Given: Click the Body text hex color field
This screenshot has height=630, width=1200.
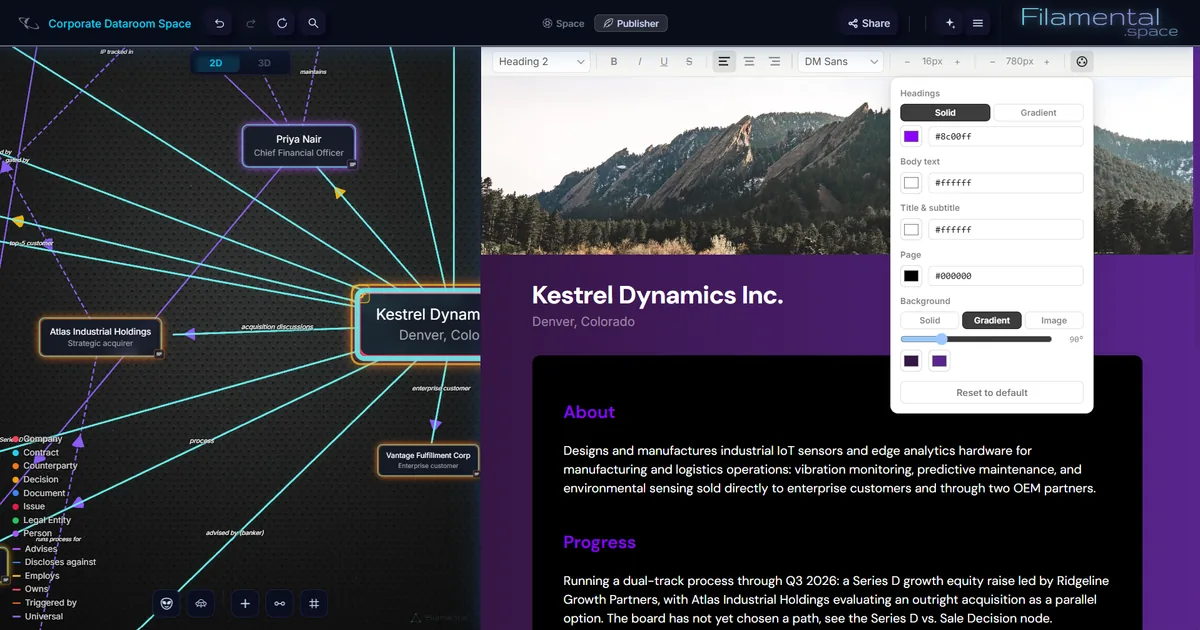Looking at the screenshot, I should pyautogui.click(x=1005, y=183).
